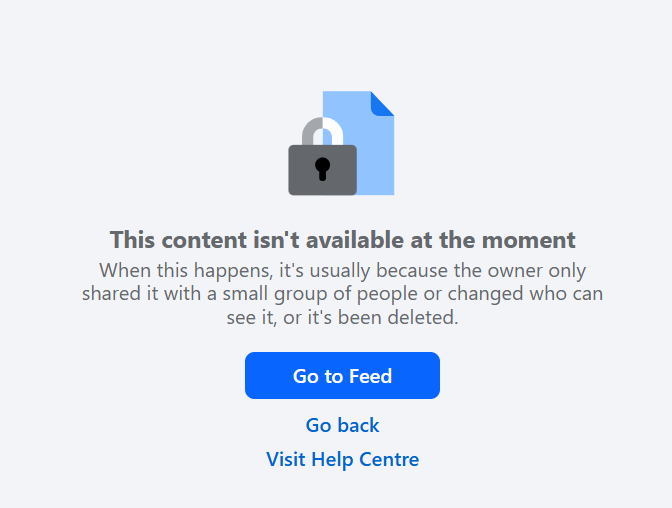672x508 pixels.
Task: Click the bold words 'This content' in the heading
Action: [x=179, y=240]
